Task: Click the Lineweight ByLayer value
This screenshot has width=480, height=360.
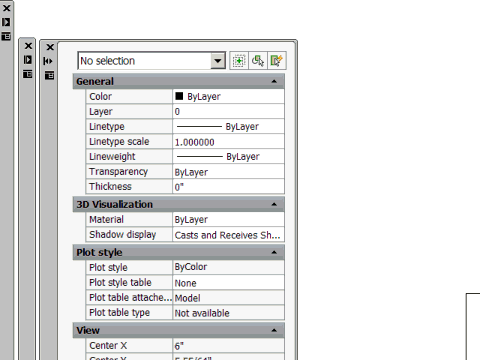Action: pos(229,157)
